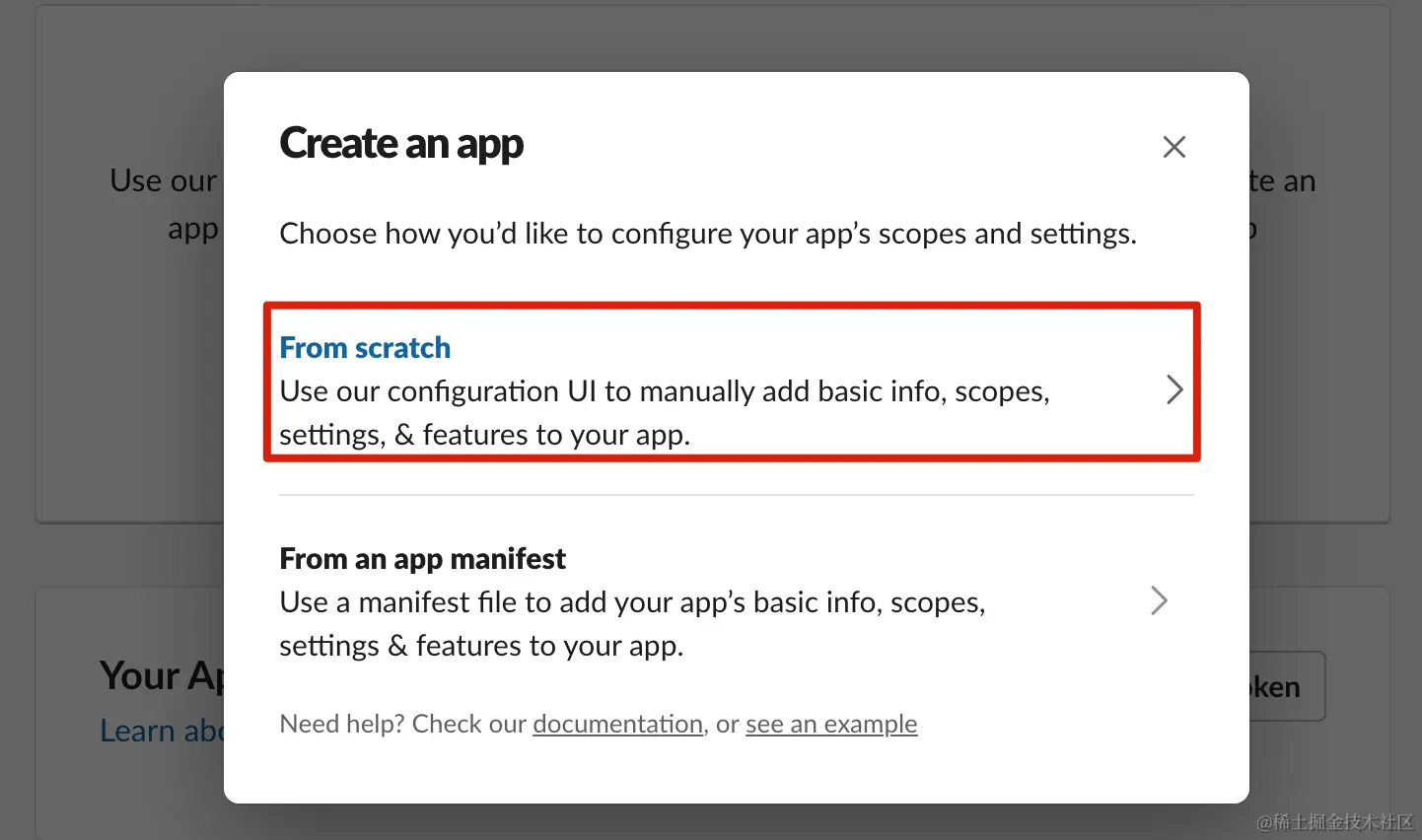The width and height of the screenshot is (1422, 840).
Task: Select the From scratch heading
Action: (365, 348)
